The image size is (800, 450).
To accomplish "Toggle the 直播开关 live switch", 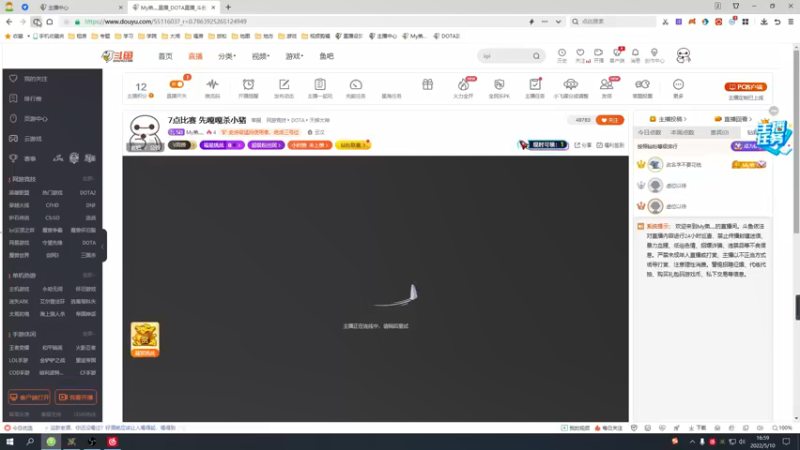I will click(177, 84).
